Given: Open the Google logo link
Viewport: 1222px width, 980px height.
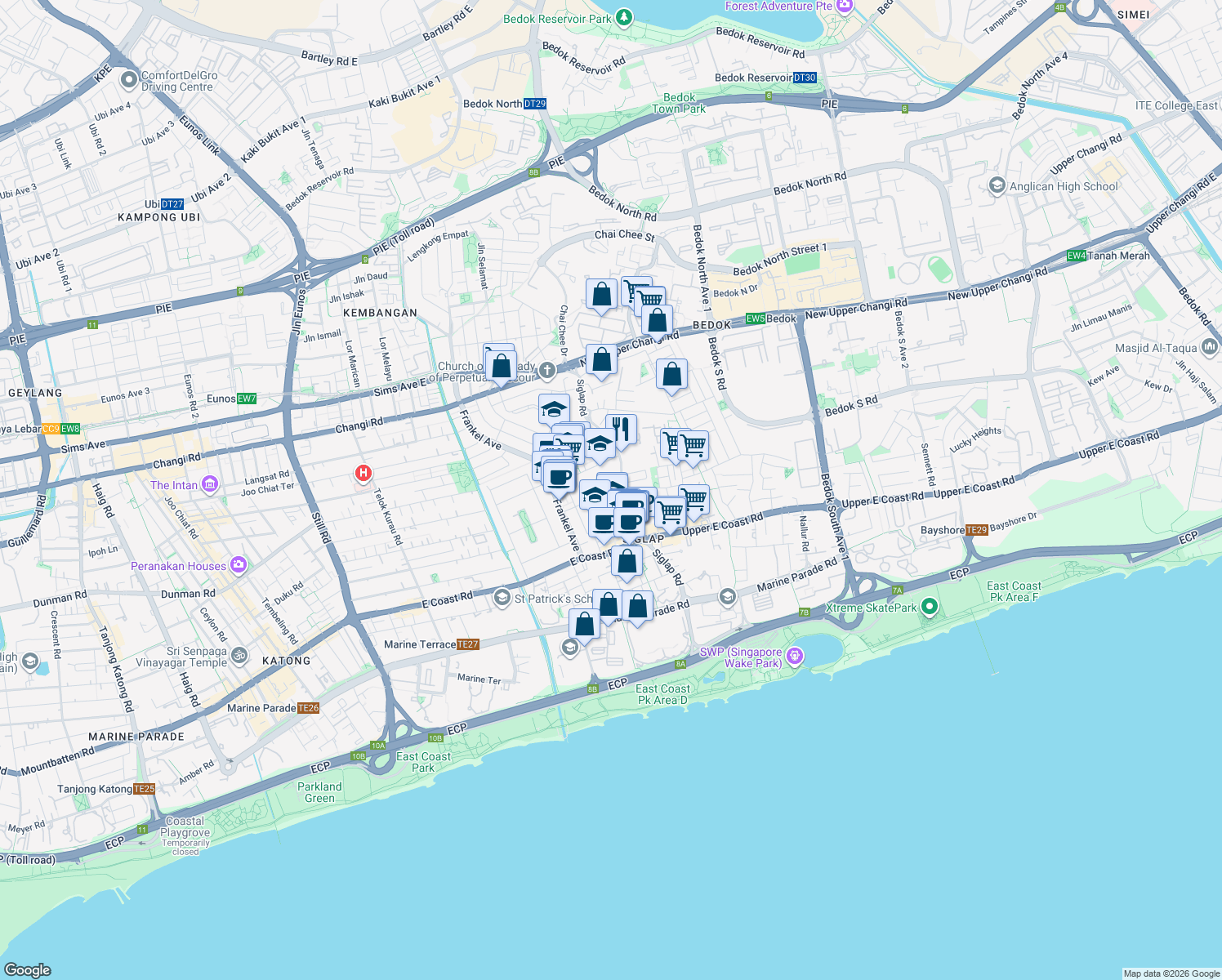Looking at the screenshot, I should 27,969.
